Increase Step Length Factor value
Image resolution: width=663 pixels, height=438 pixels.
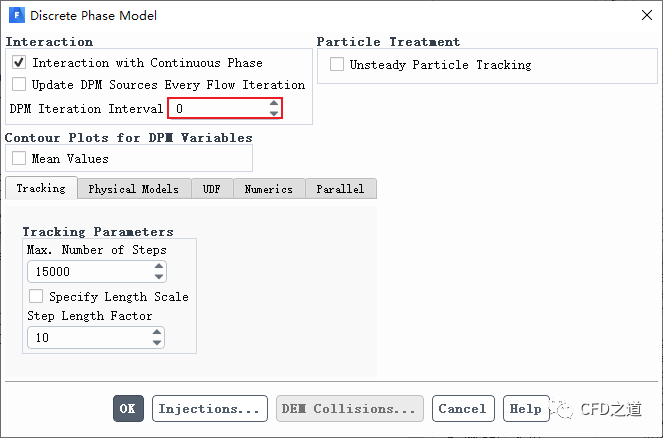(157, 333)
